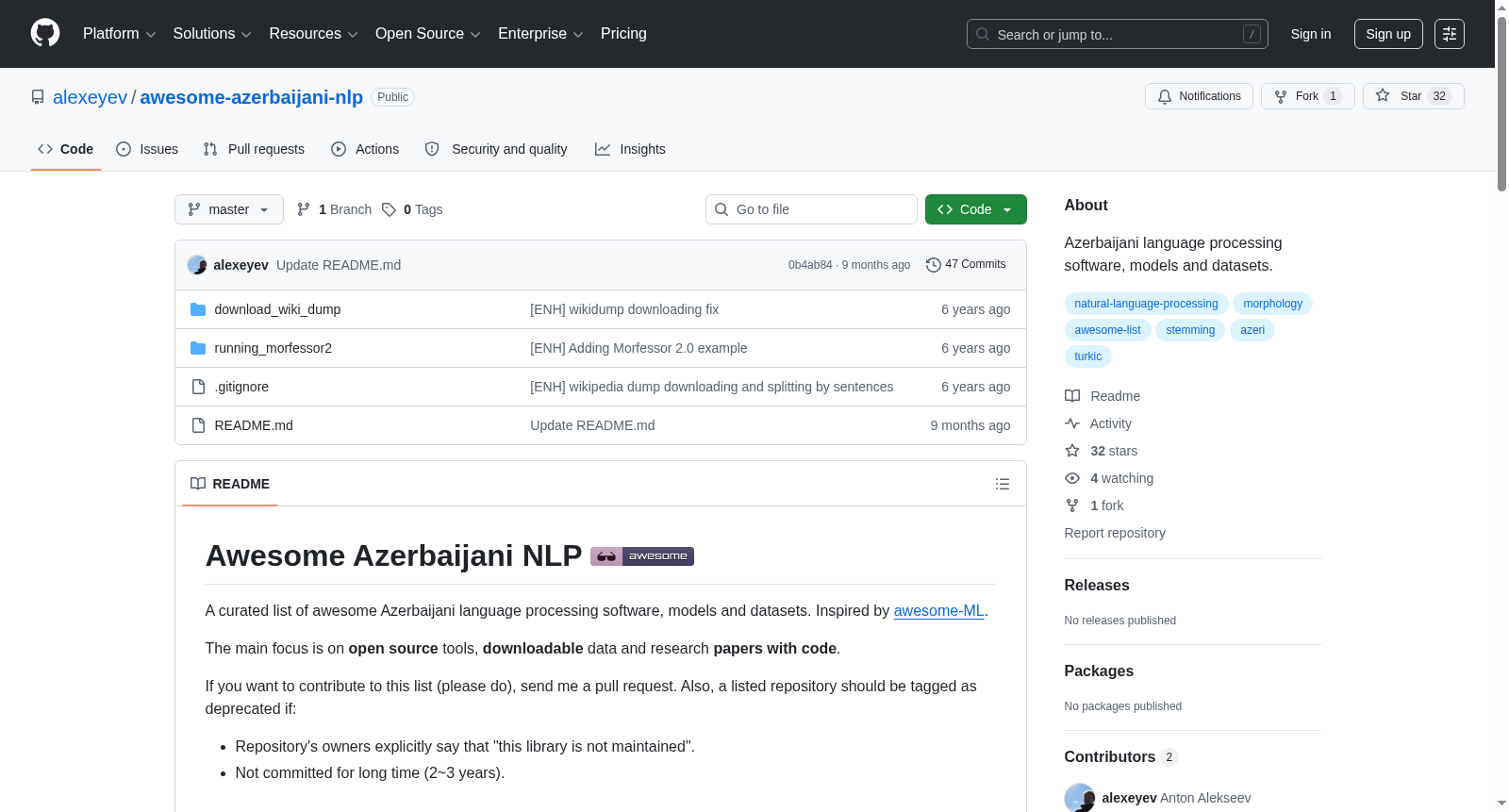Open the Pull requests tab
The image size is (1509, 812).
point(254,149)
